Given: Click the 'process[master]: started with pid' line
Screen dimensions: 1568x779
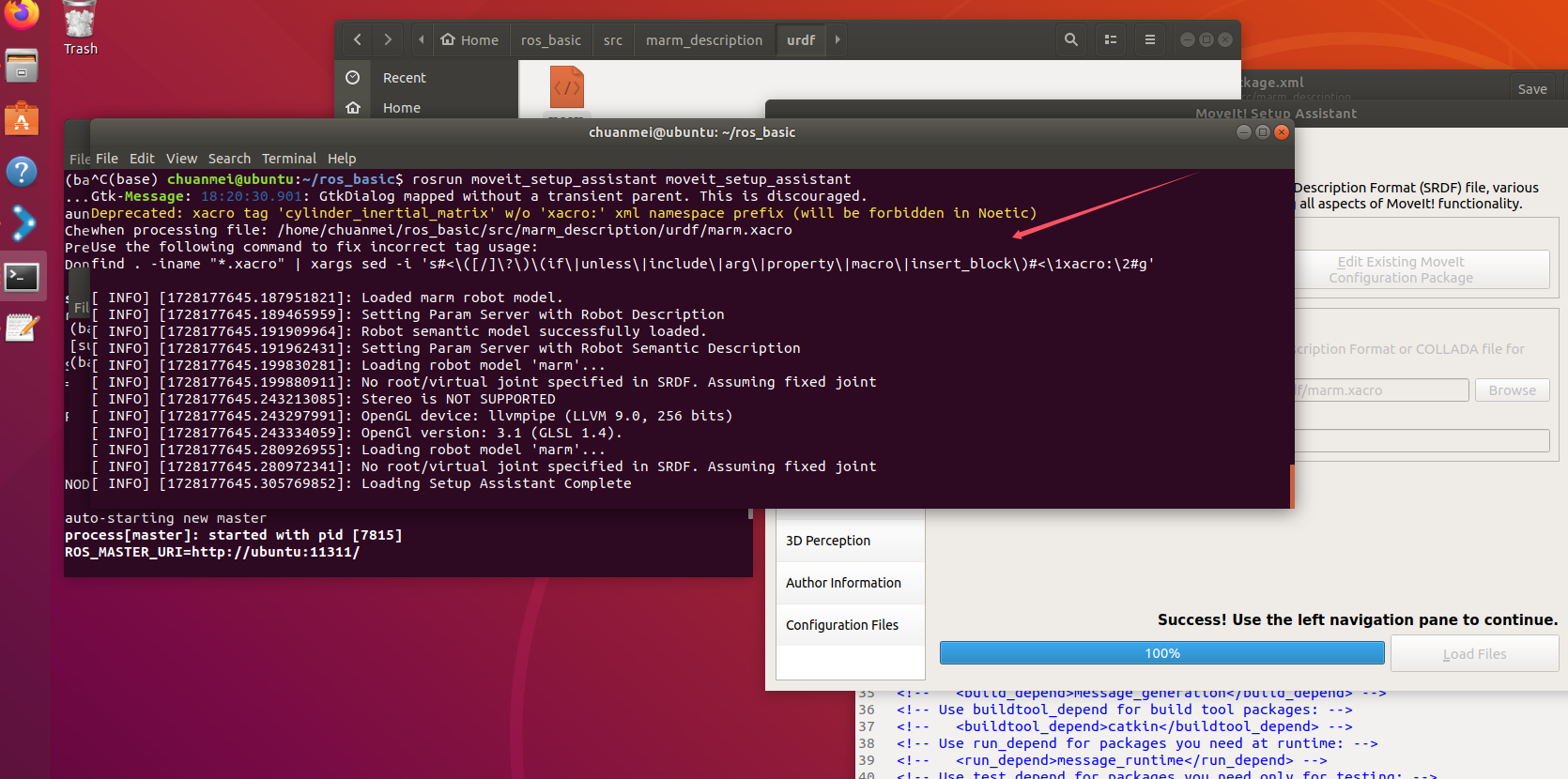Looking at the screenshot, I should click(233, 535).
